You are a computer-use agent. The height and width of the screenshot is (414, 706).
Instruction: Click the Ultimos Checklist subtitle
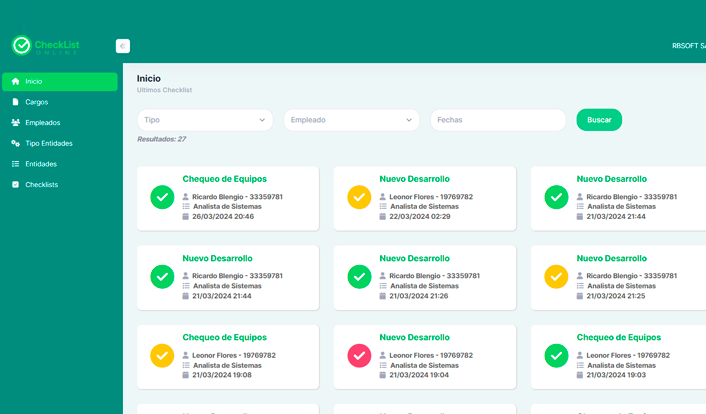pos(164,90)
